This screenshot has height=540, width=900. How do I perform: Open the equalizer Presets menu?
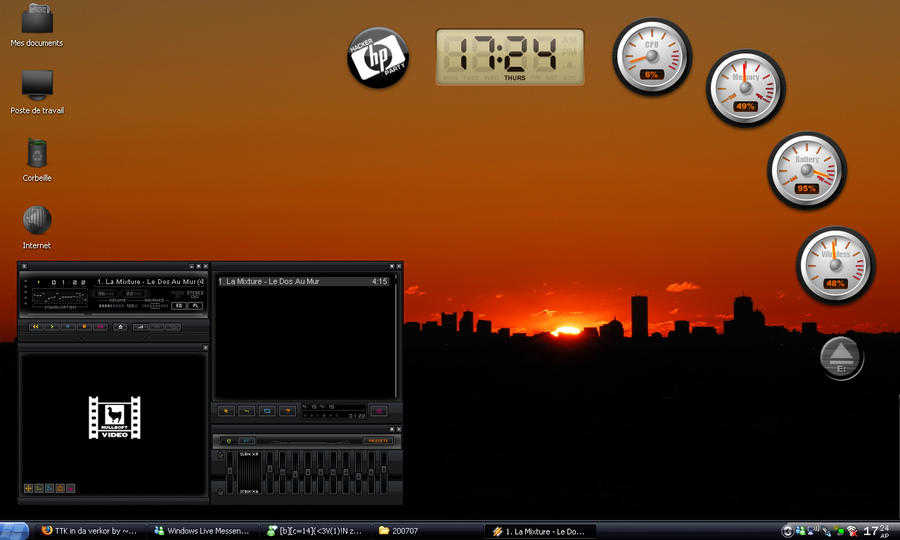click(x=377, y=440)
